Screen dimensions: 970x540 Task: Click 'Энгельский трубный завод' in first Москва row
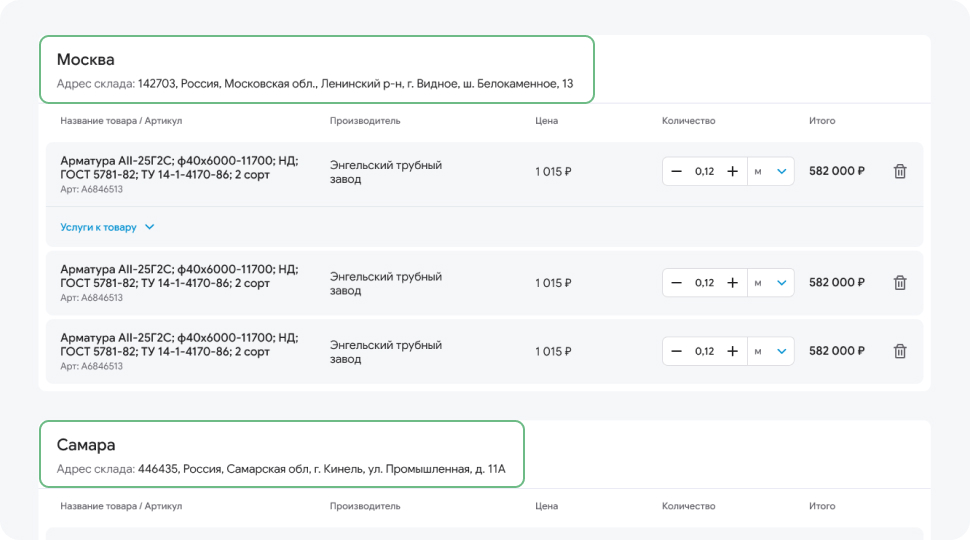[386, 172]
